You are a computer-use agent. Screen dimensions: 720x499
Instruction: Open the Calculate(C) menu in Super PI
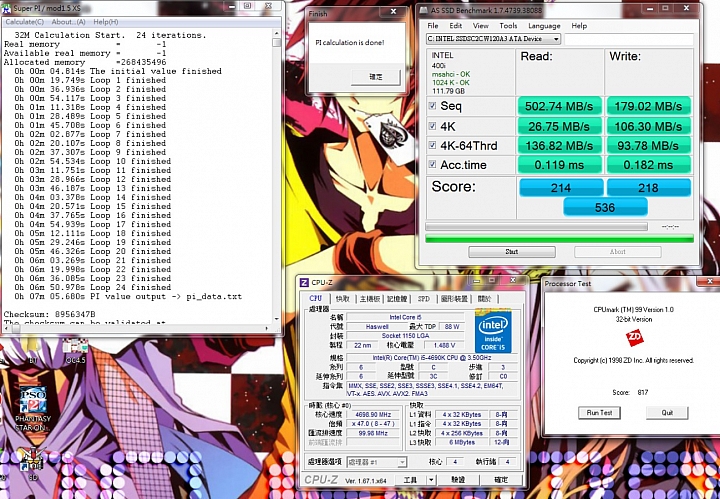click(24, 22)
